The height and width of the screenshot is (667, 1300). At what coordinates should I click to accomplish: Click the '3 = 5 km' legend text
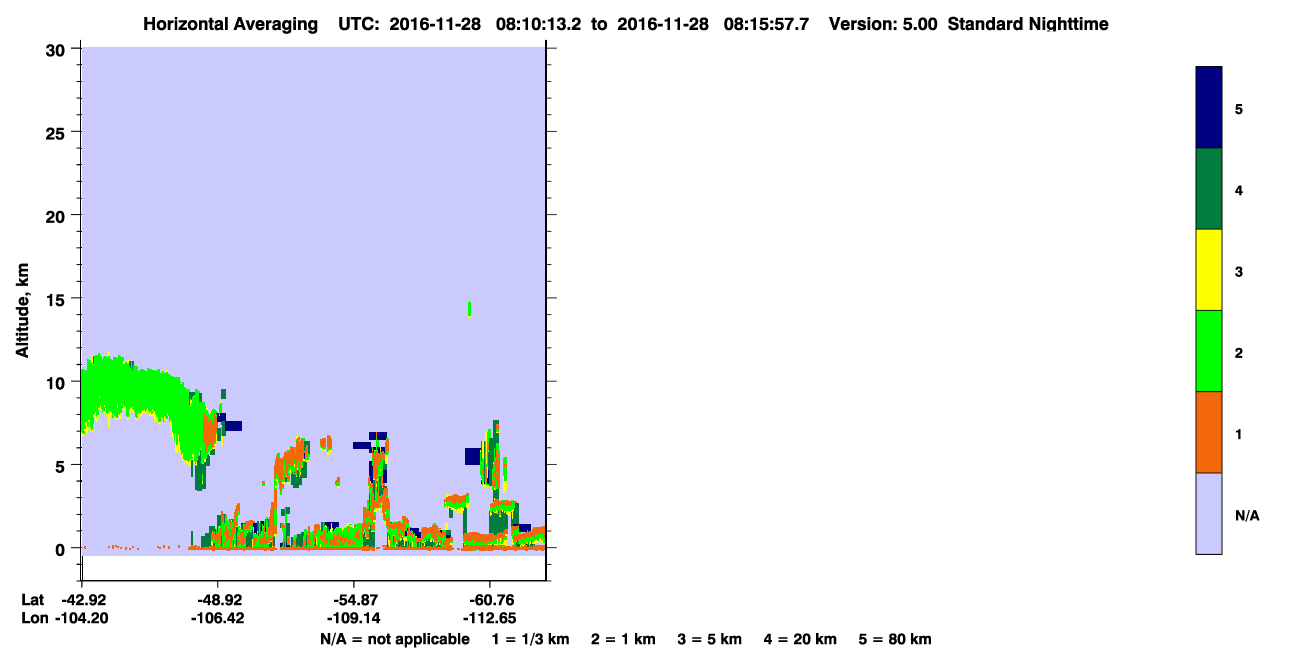710,639
